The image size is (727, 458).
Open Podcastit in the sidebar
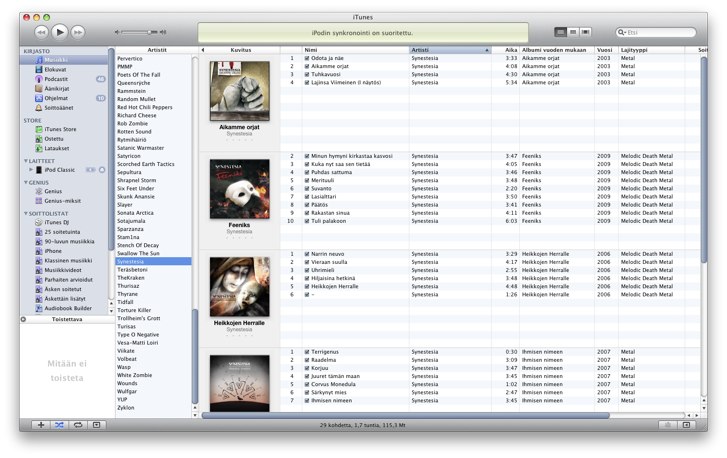coord(56,79)
